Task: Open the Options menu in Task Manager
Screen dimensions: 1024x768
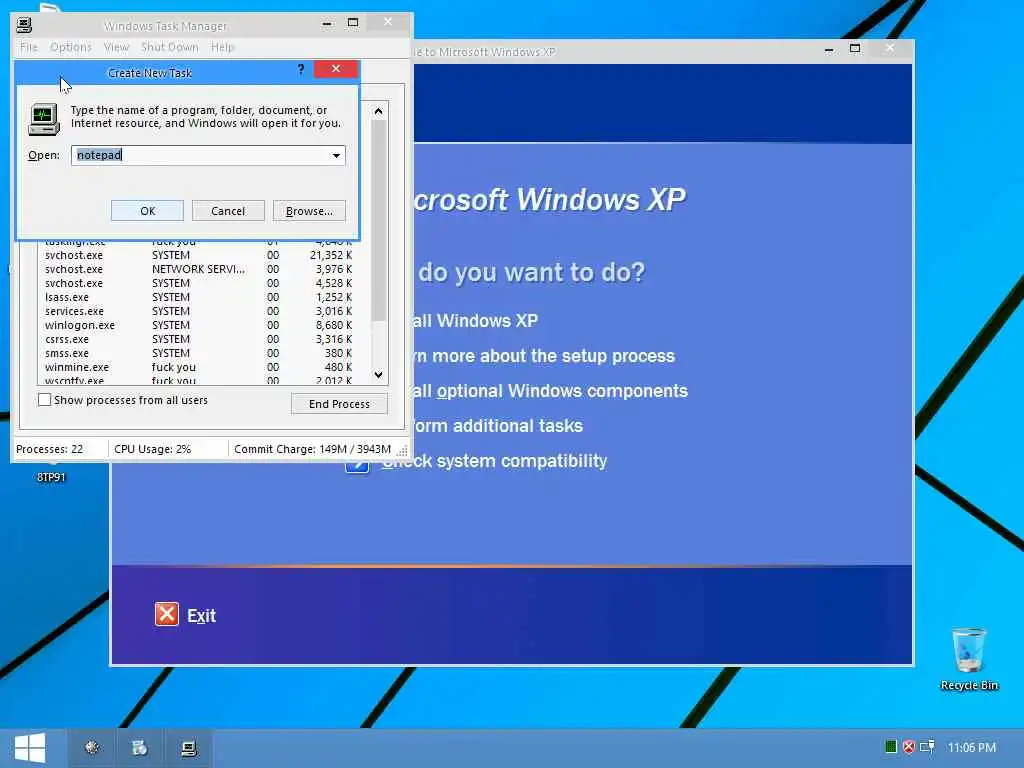Action: 71,47
